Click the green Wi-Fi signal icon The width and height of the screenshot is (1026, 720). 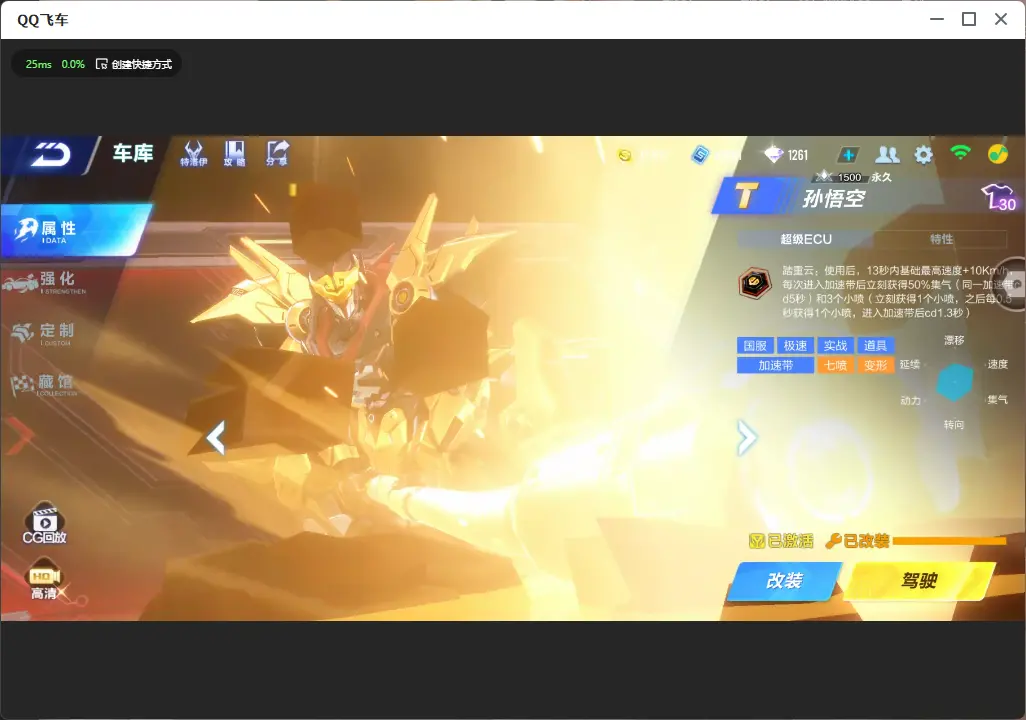click(960, 153)
